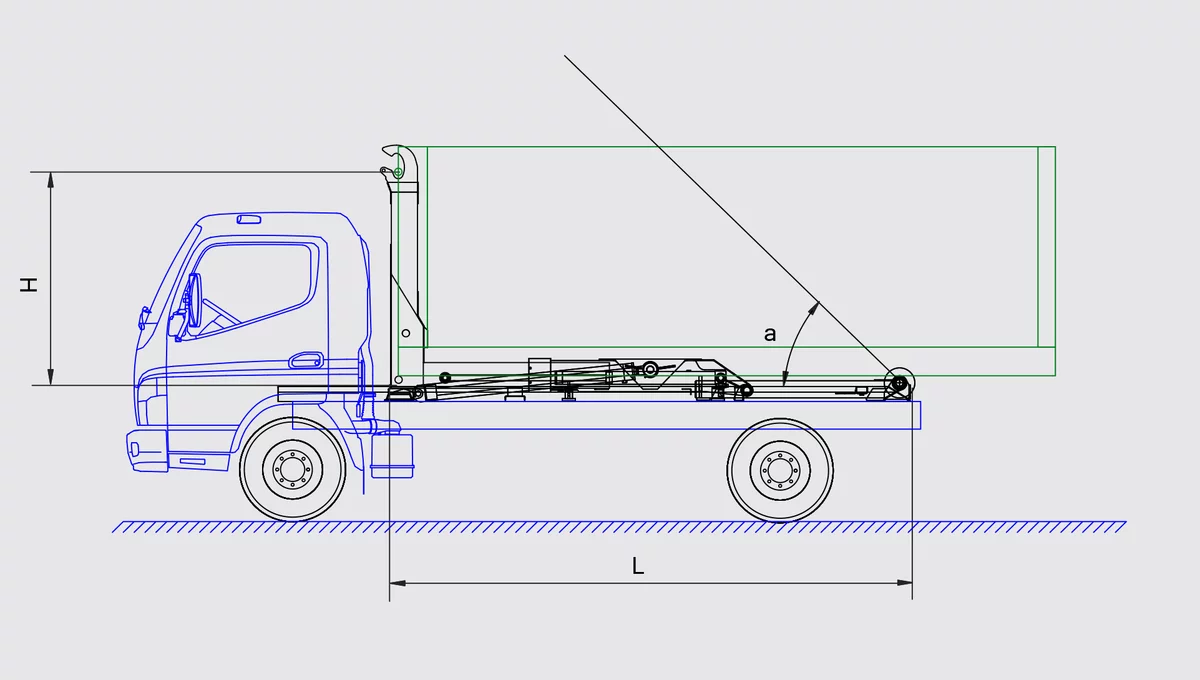The image size is (1200, 680).
Task: Select the angle label 'a'
Action: [x=769, y=334]
